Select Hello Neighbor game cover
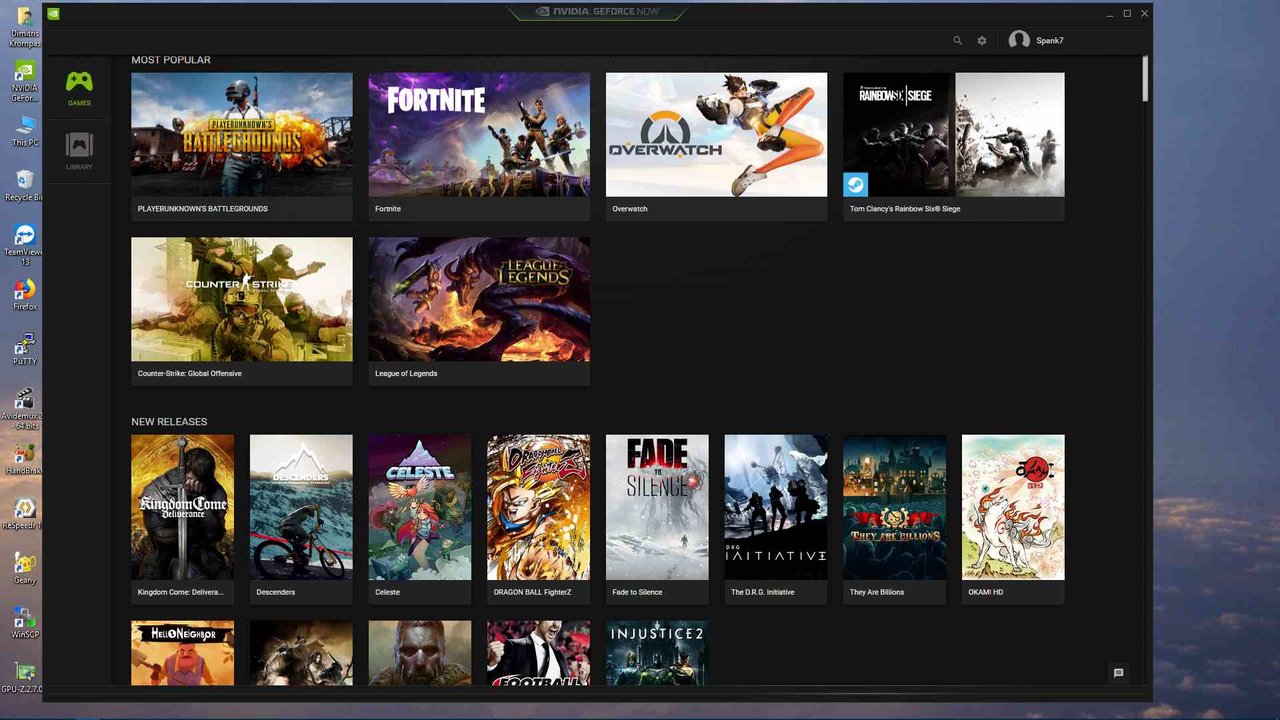The height and width of the screenshot is (720, 1280). point(182,653)
